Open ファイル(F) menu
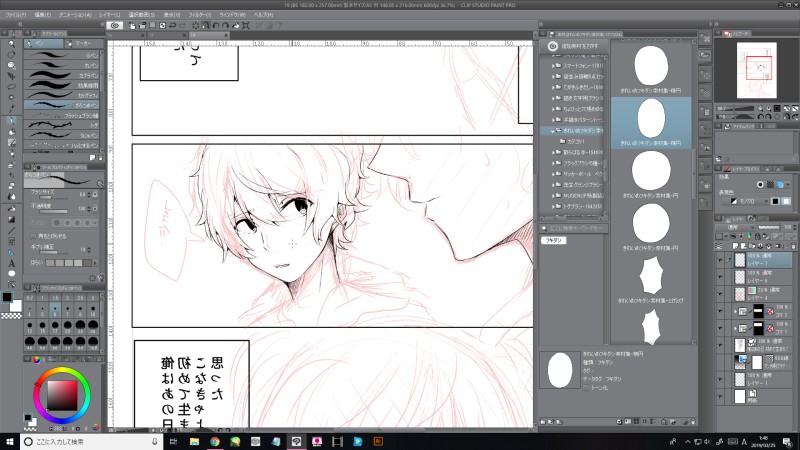Viewport: 800px width, 450px height. click(x=16, y=15)
